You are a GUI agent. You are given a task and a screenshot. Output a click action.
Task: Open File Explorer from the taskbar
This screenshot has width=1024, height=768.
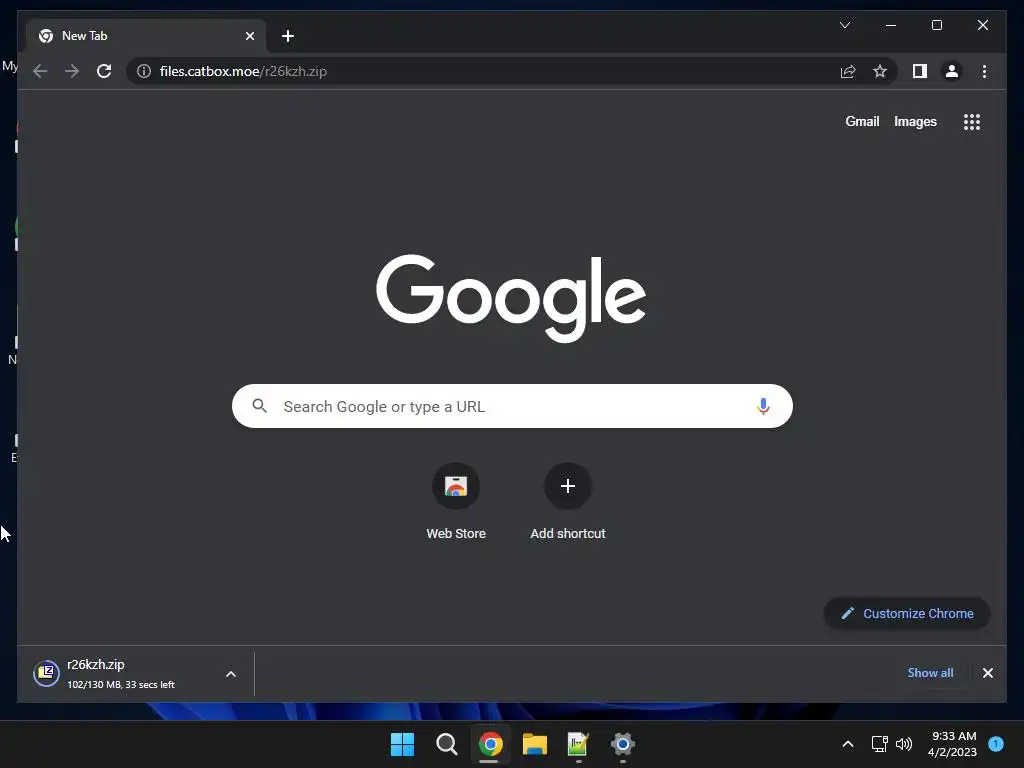pyautogui.click(x=534, y=744)
